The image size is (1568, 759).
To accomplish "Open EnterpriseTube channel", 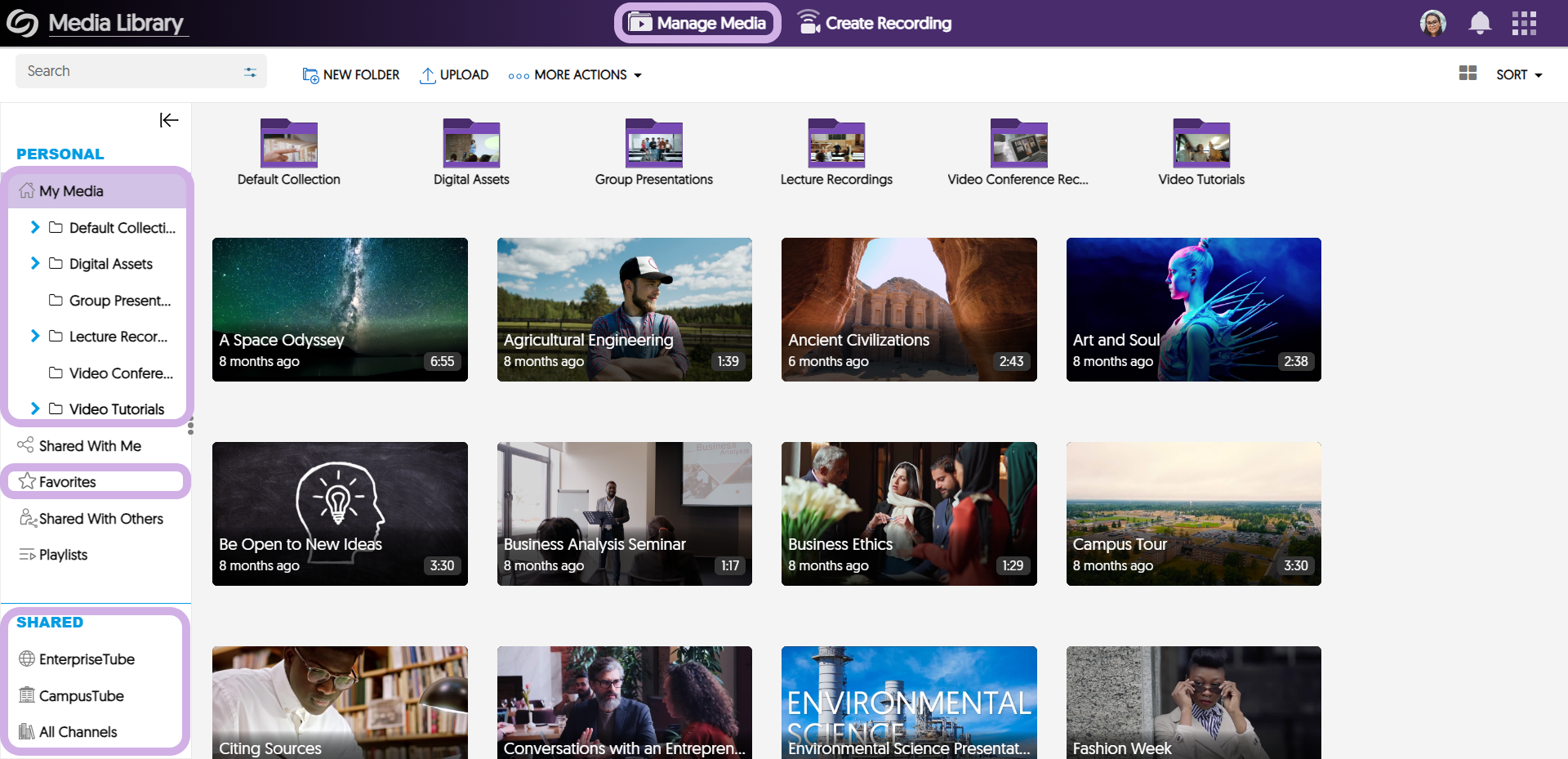I will pyautogui.click(x=77, y=659).
